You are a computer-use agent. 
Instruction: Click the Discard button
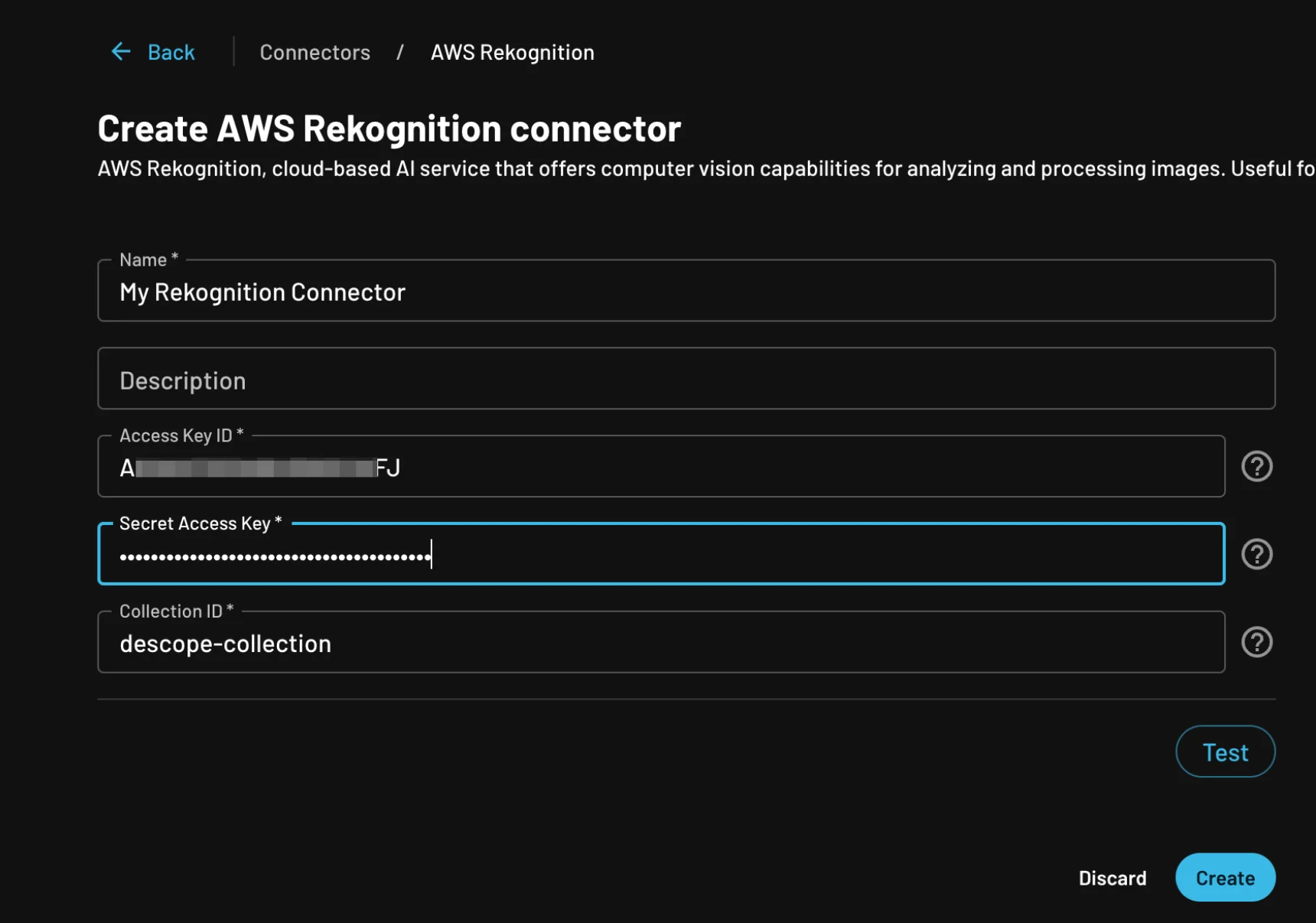point(1112,878)
